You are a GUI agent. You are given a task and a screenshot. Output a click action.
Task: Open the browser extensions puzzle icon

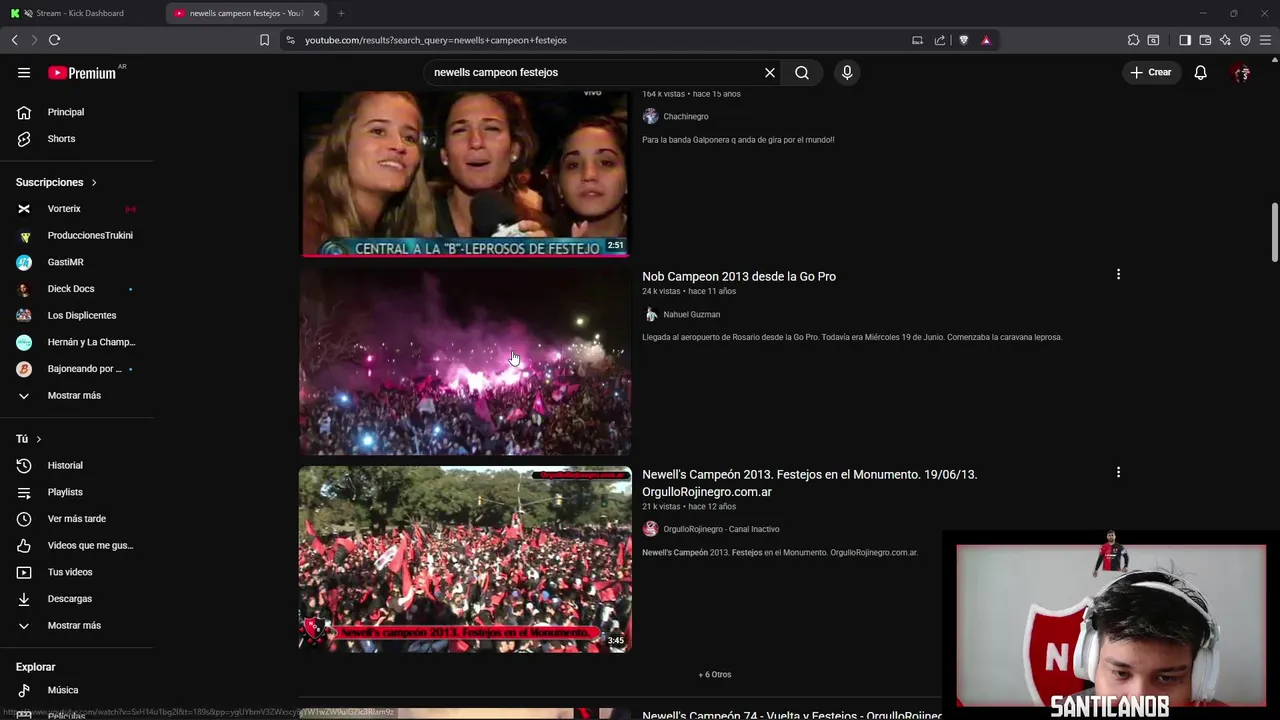tap(1133, 40)
